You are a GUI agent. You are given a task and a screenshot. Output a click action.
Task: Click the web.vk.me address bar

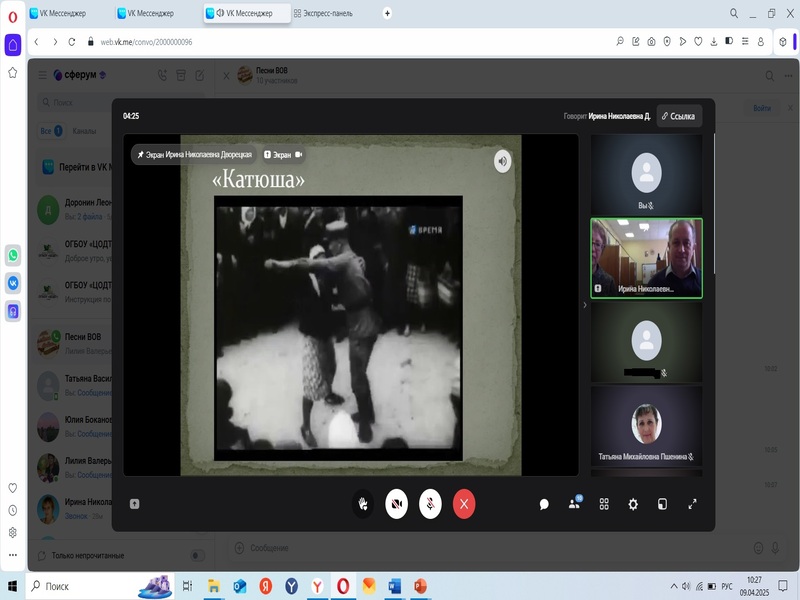coord(146,42)
